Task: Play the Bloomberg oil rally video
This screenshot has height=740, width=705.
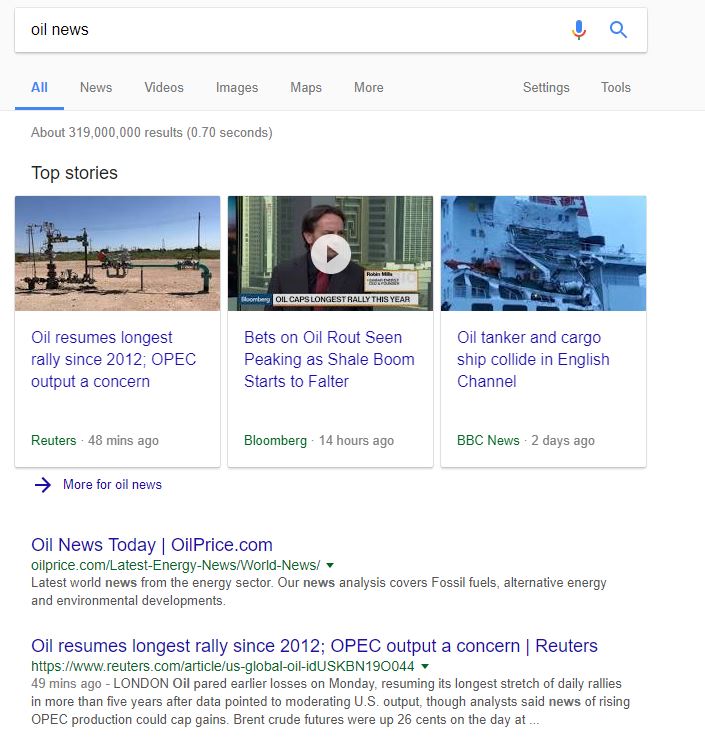Action: click(x=330, y=254)
